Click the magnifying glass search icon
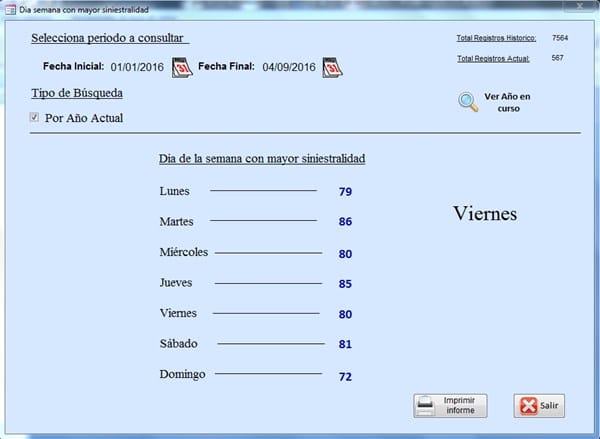 (468, 102)
